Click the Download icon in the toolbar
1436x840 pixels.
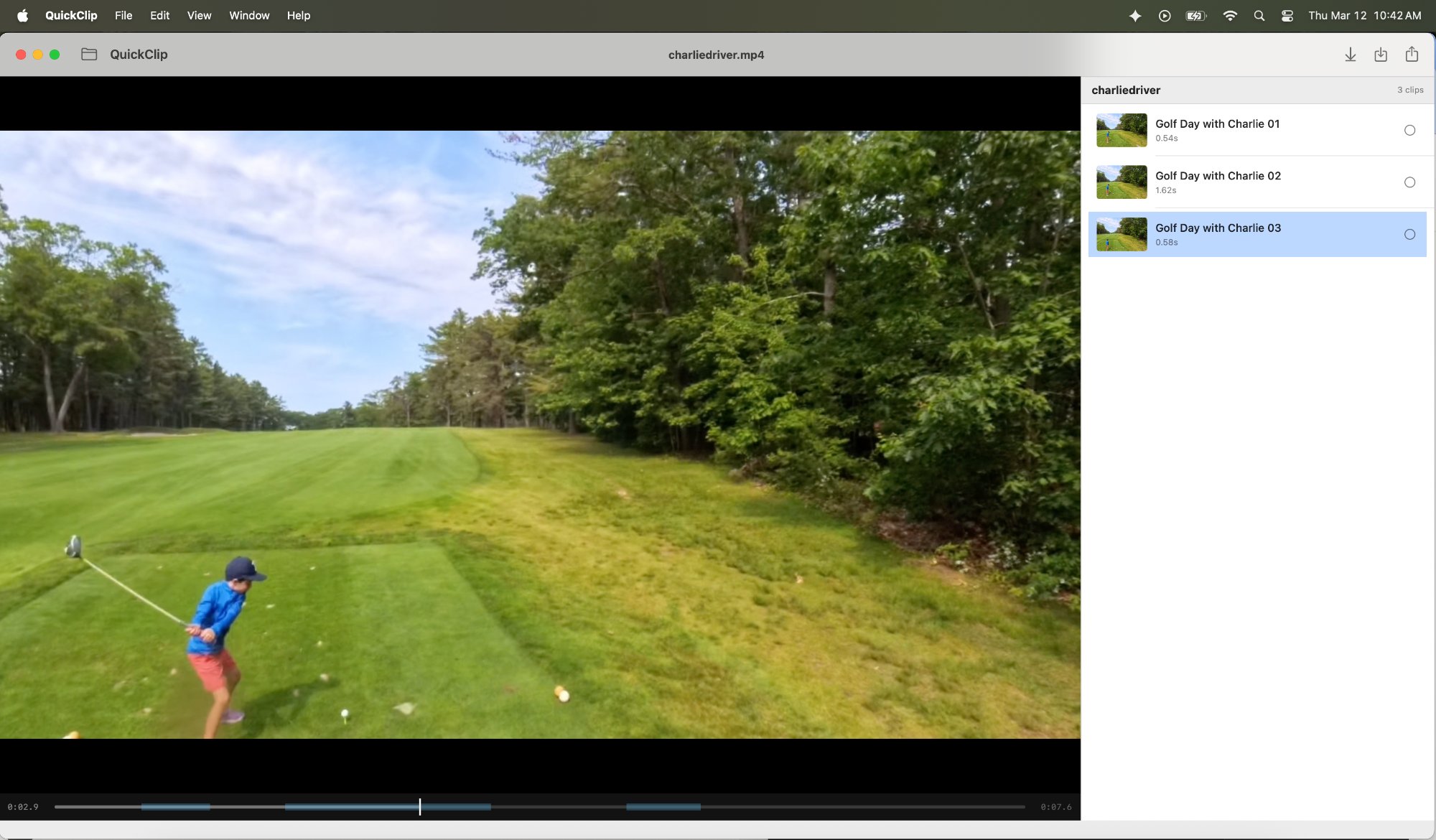[1351, 55]
